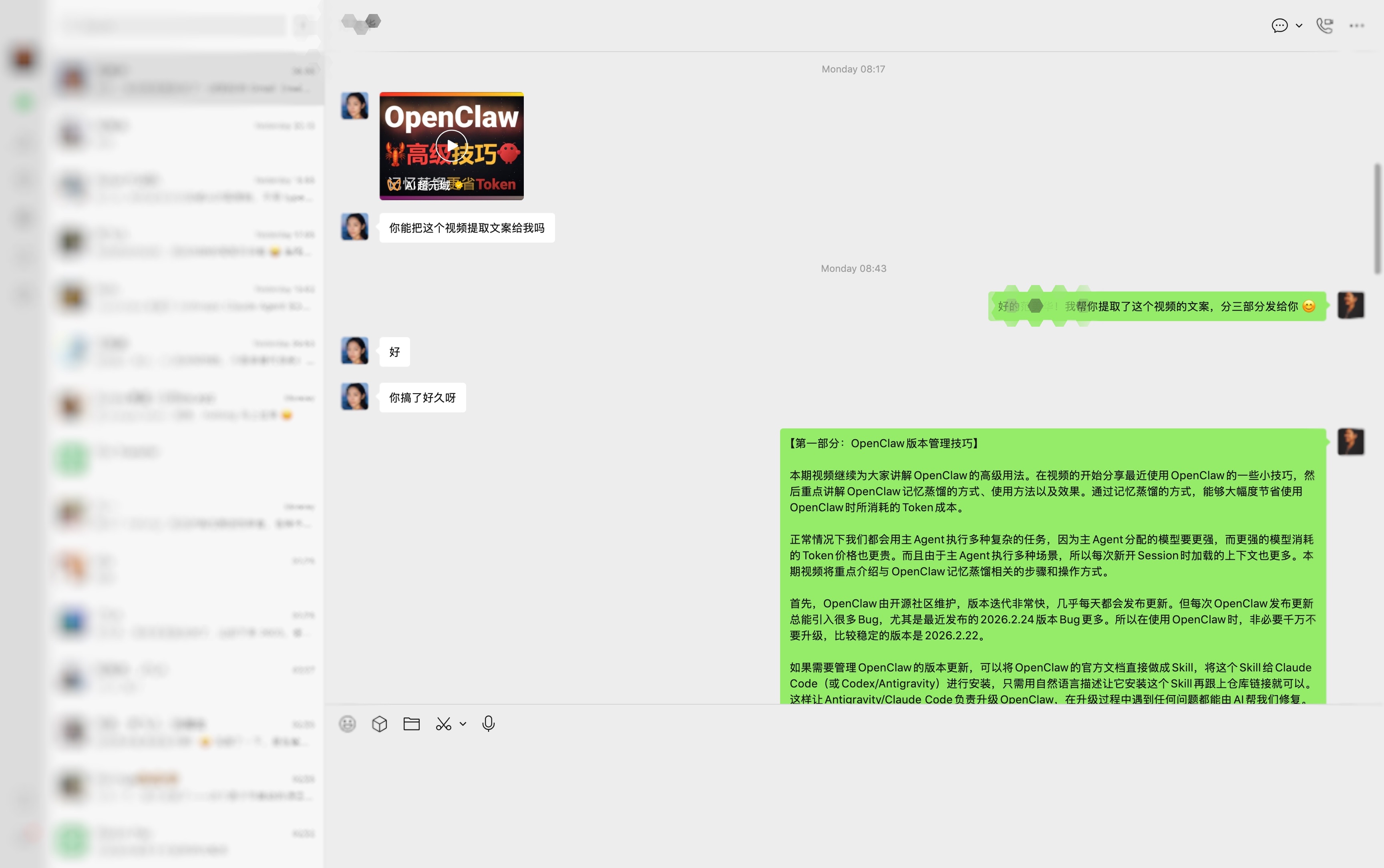Send a file using the folder icon
Viewport: 1384px width, 868px height.
click(411, 723)
